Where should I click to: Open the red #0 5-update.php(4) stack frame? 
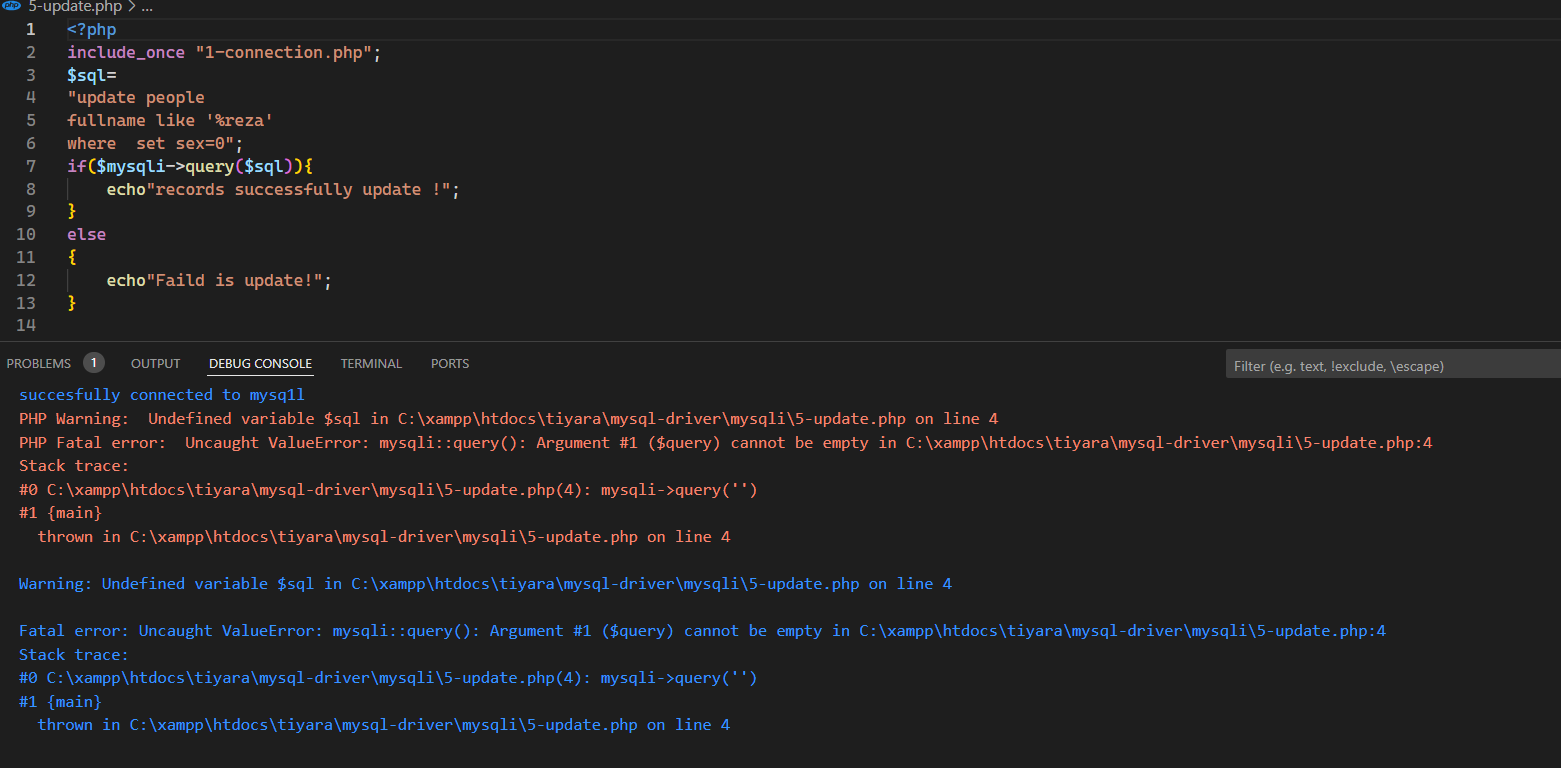[x=388, y=490]
